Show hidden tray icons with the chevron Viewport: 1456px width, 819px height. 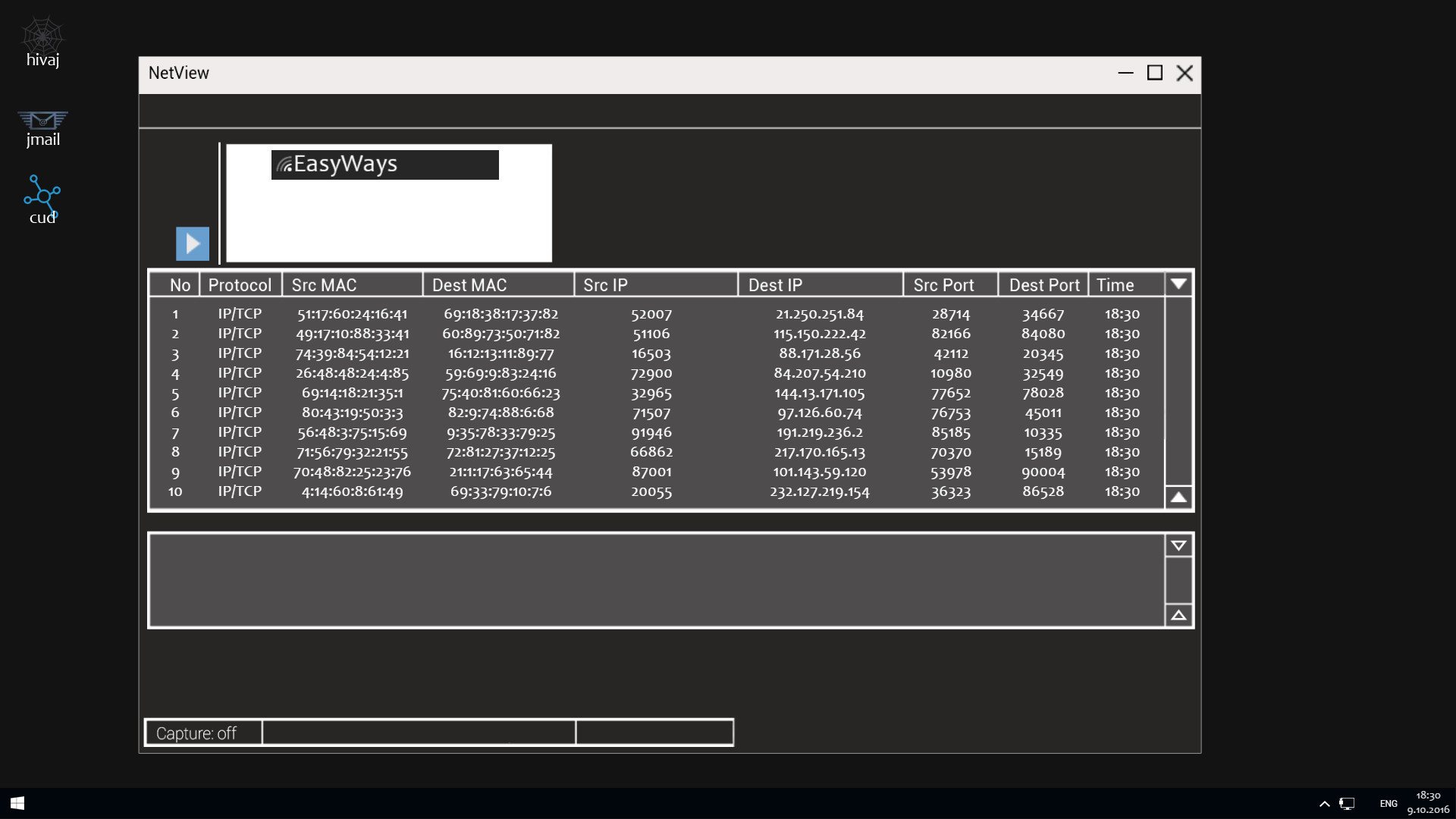(x=1325, y=803)
